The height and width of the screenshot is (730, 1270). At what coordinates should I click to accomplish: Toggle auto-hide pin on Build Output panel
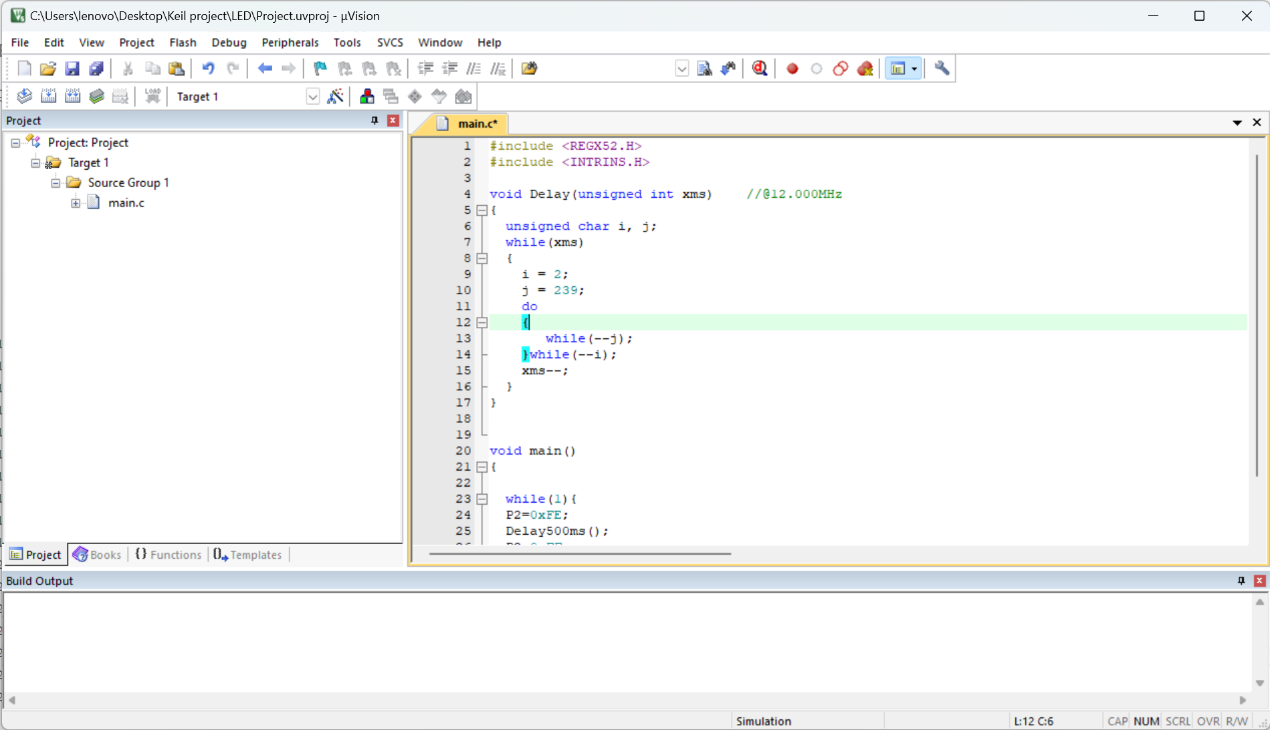1241,581
